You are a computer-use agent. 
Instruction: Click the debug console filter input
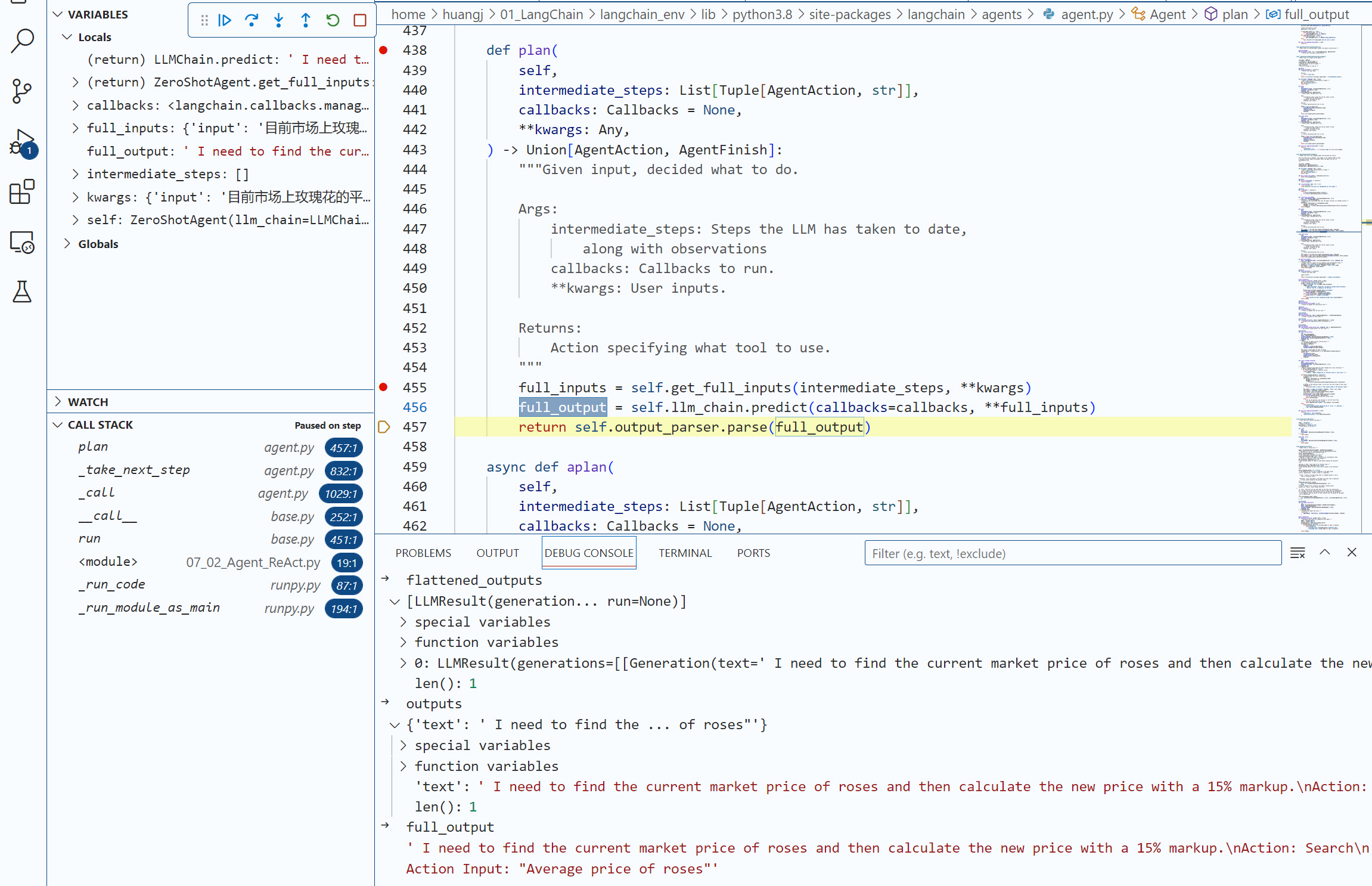(1072, 553)
